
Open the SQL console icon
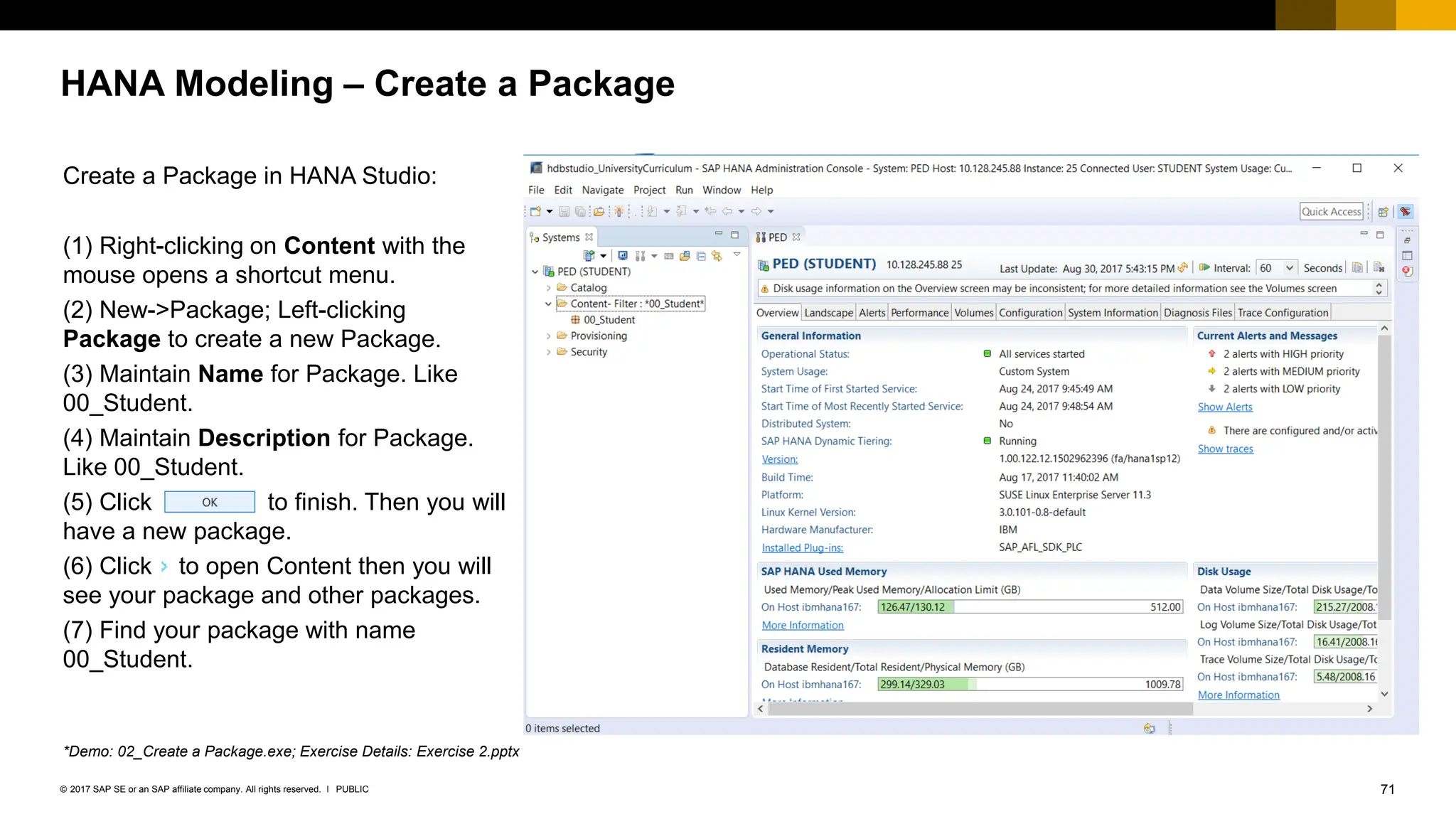click(x=668, y=256)
